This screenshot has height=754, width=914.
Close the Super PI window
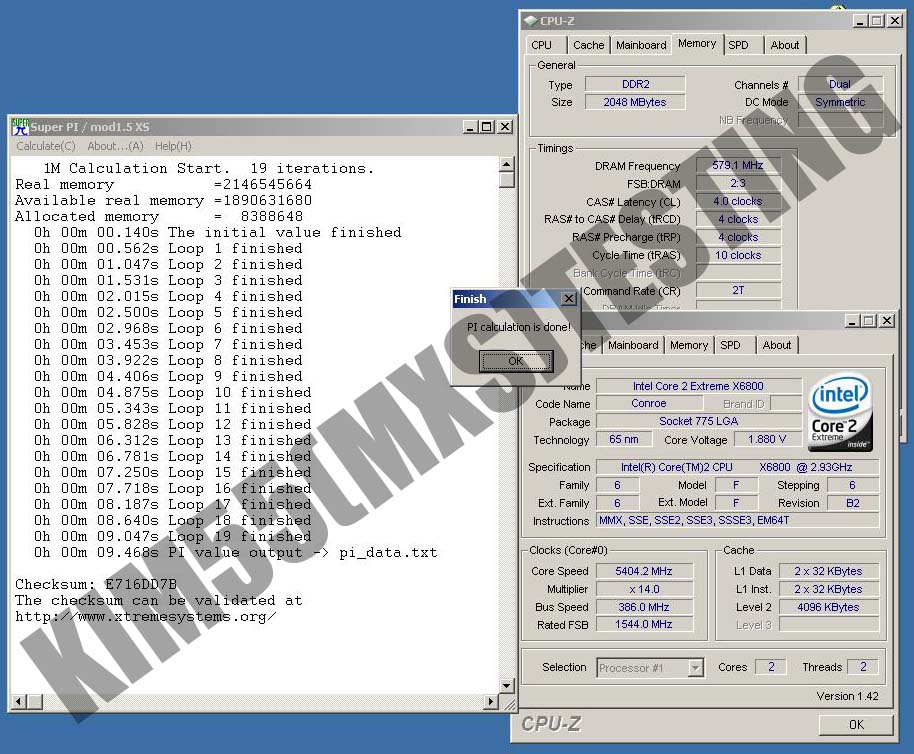click(x=505, y=126)
